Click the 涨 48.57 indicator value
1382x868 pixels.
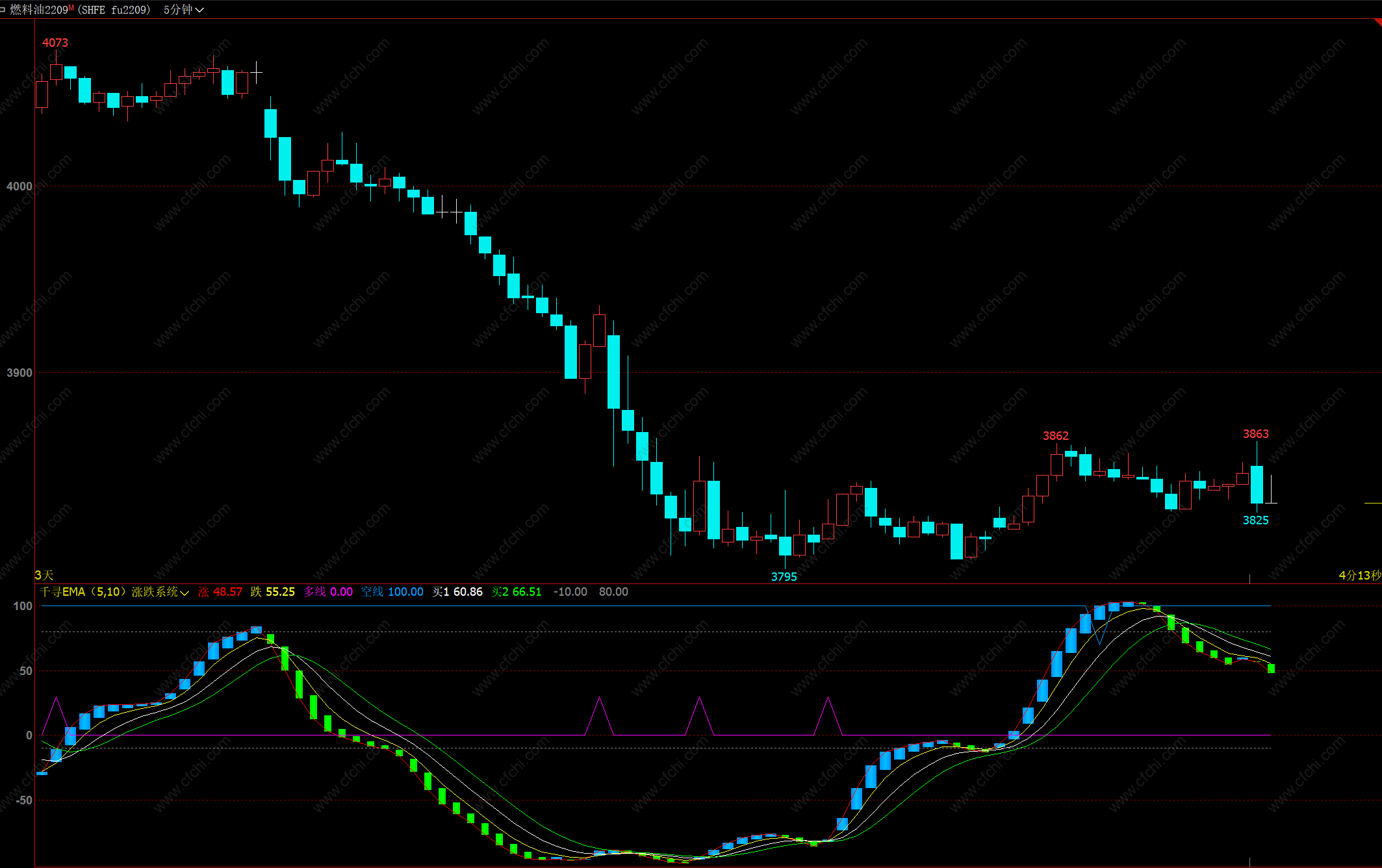click(220, 592)
